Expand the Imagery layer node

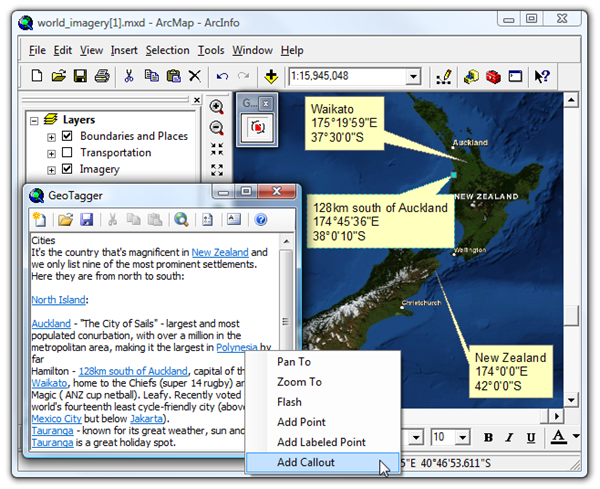(x=51, y=170)
